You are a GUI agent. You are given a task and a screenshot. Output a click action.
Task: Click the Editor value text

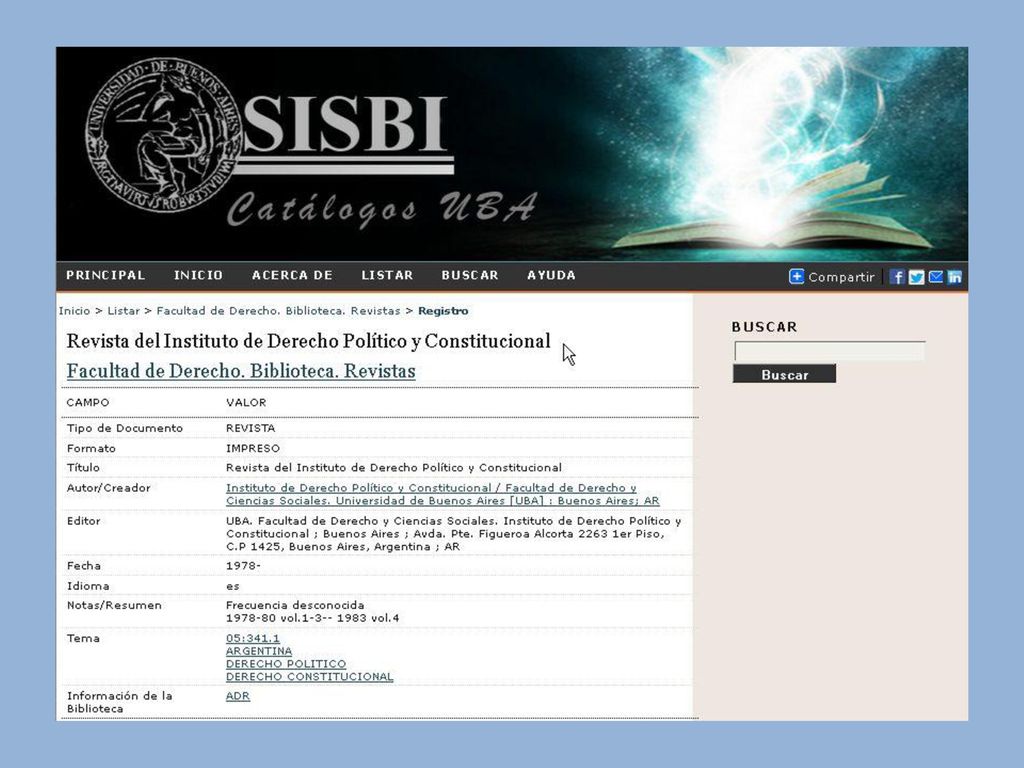(453, 534)
